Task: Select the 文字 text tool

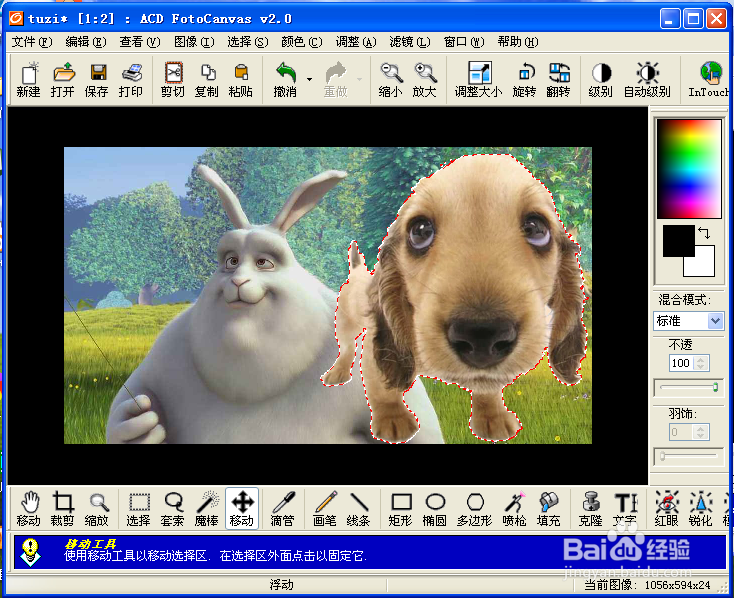Action: pyautogui.click(x=625, y=509)
